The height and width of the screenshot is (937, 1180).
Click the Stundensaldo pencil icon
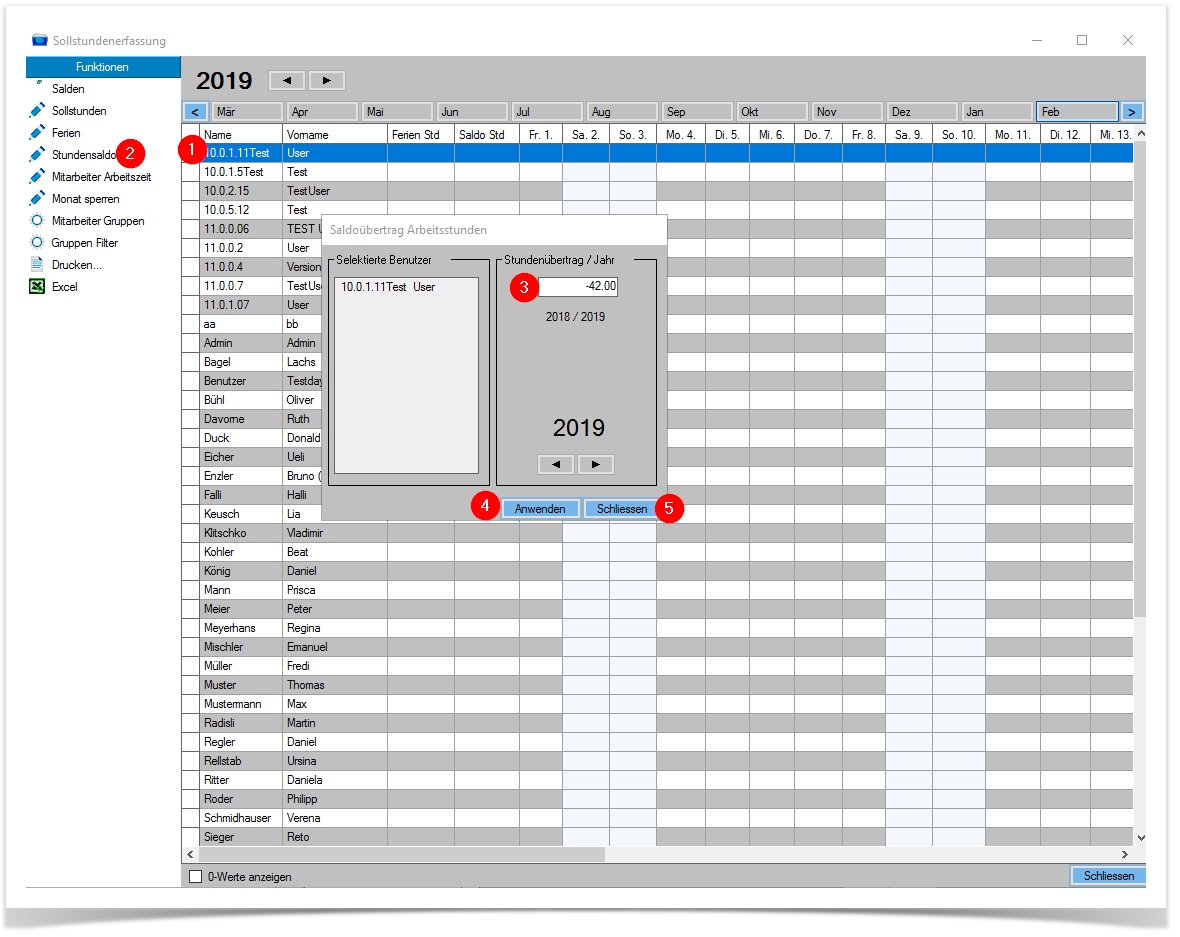[37, 154]
